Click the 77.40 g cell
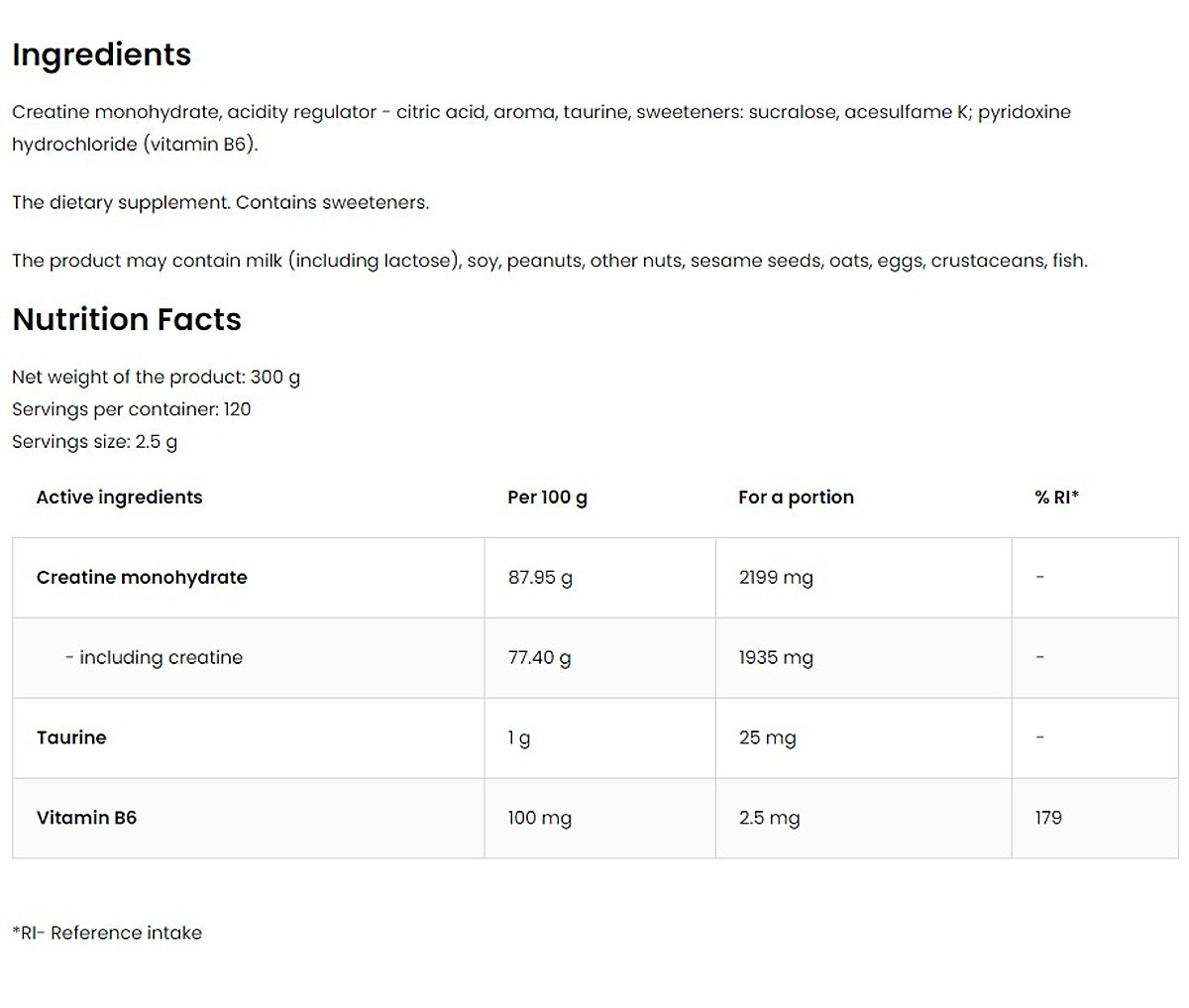The height and width of the screenshot is (1008, 1189). tap(540, 657)
